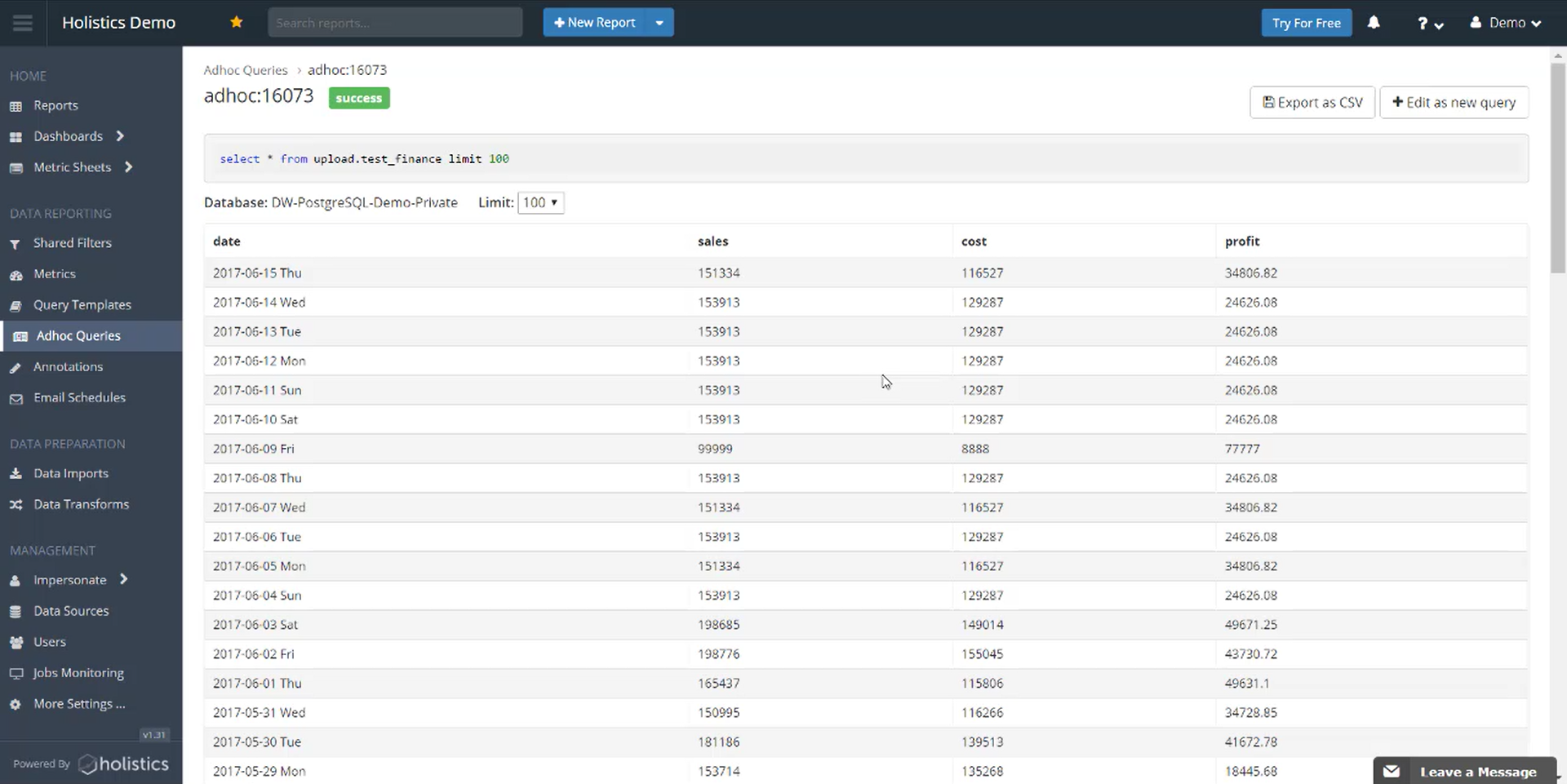Expand the Demo user menu
The height and width of the screenshot is (784, 1567).
[x=1505, y=23]
